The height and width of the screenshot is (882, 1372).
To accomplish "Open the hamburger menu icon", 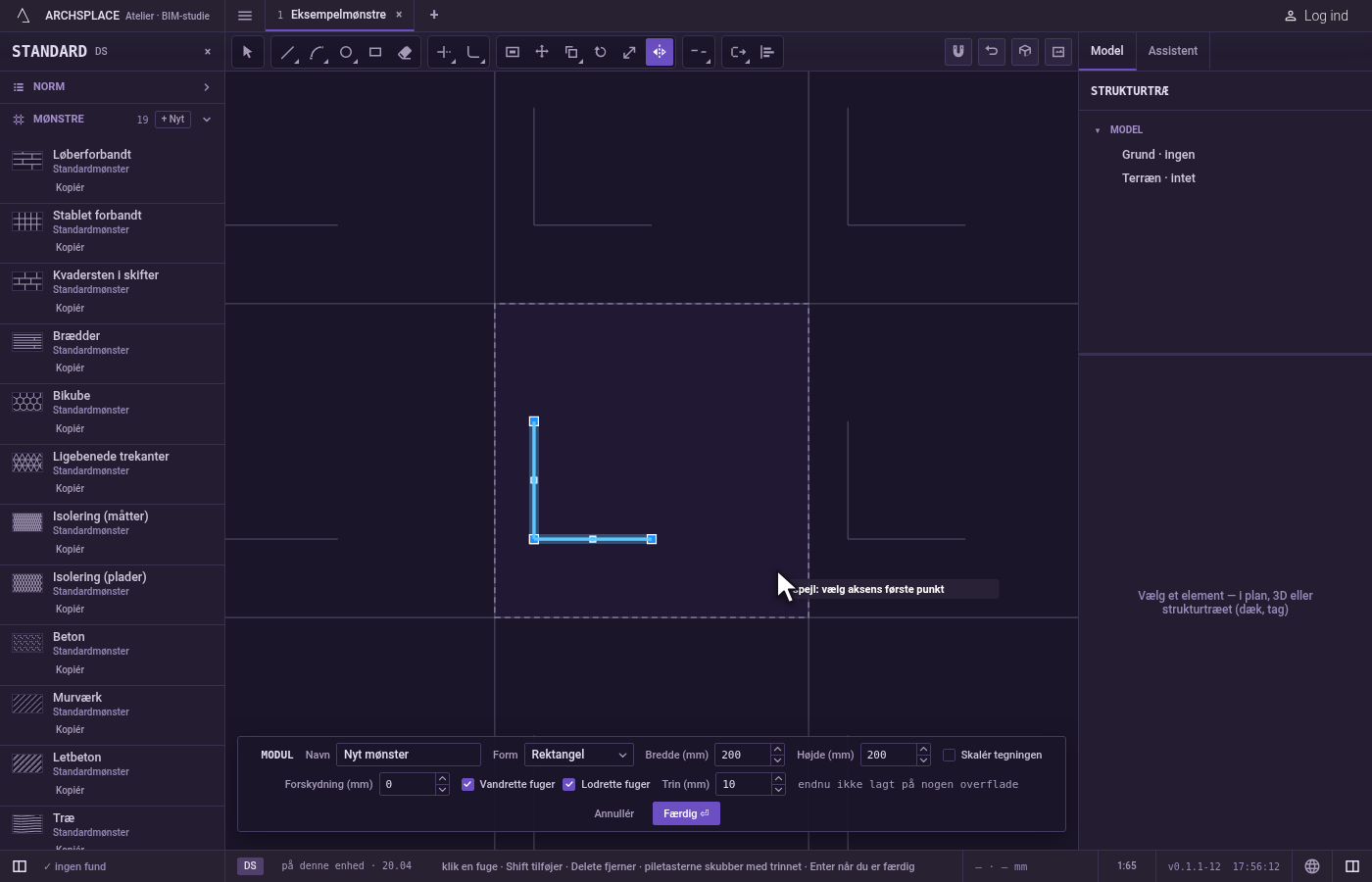I will click(x=245, y=16).
